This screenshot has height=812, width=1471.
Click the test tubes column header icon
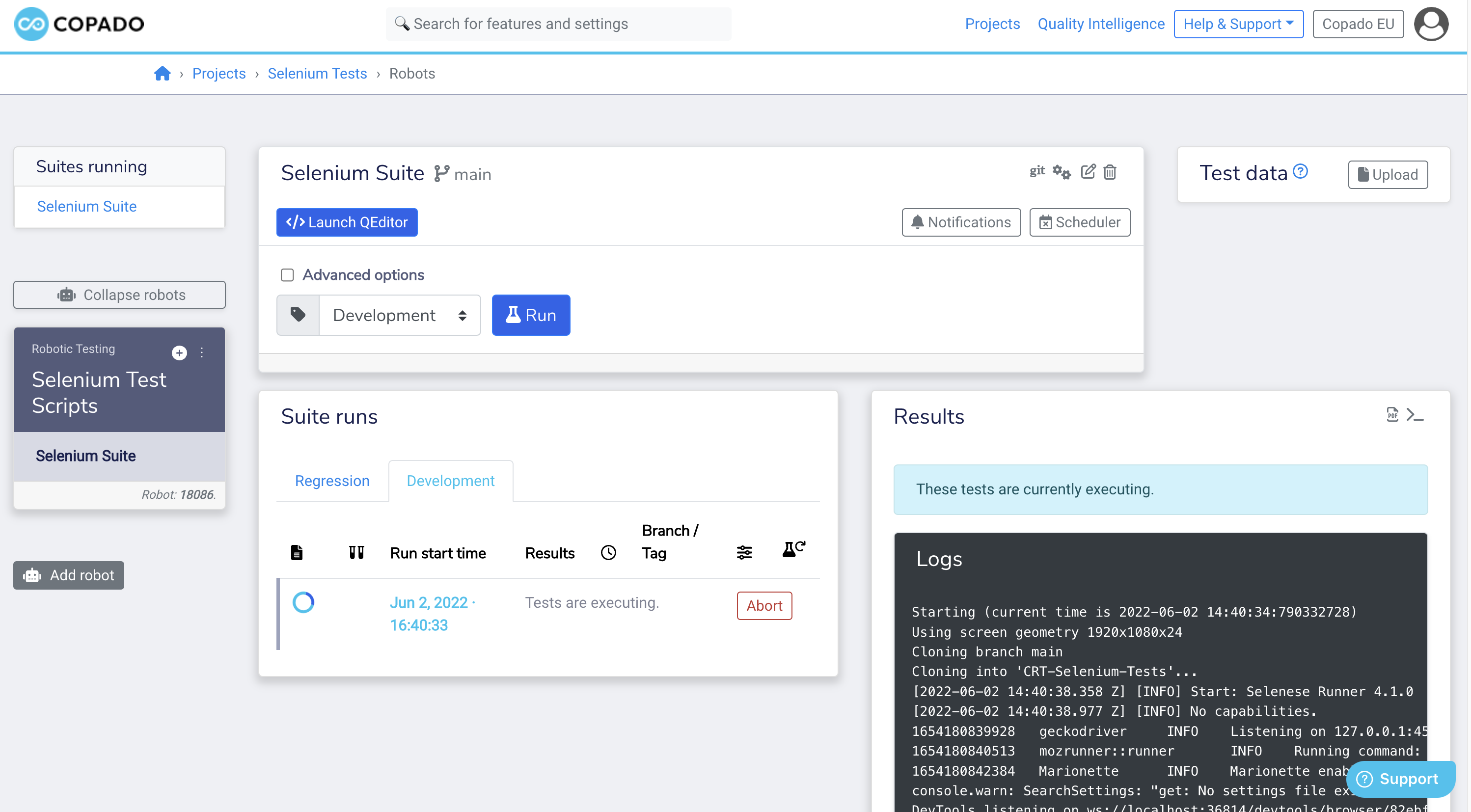click(x=356, y=553)
